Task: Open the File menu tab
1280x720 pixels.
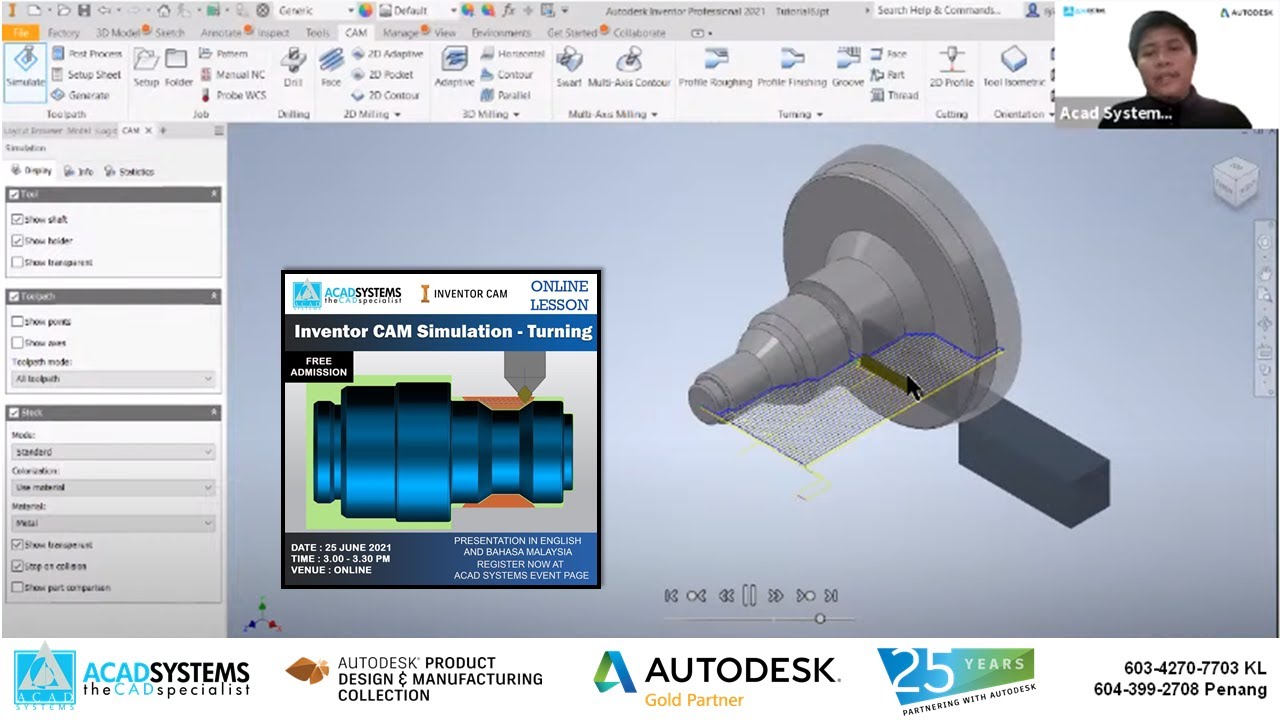Action: pos(20,32)
